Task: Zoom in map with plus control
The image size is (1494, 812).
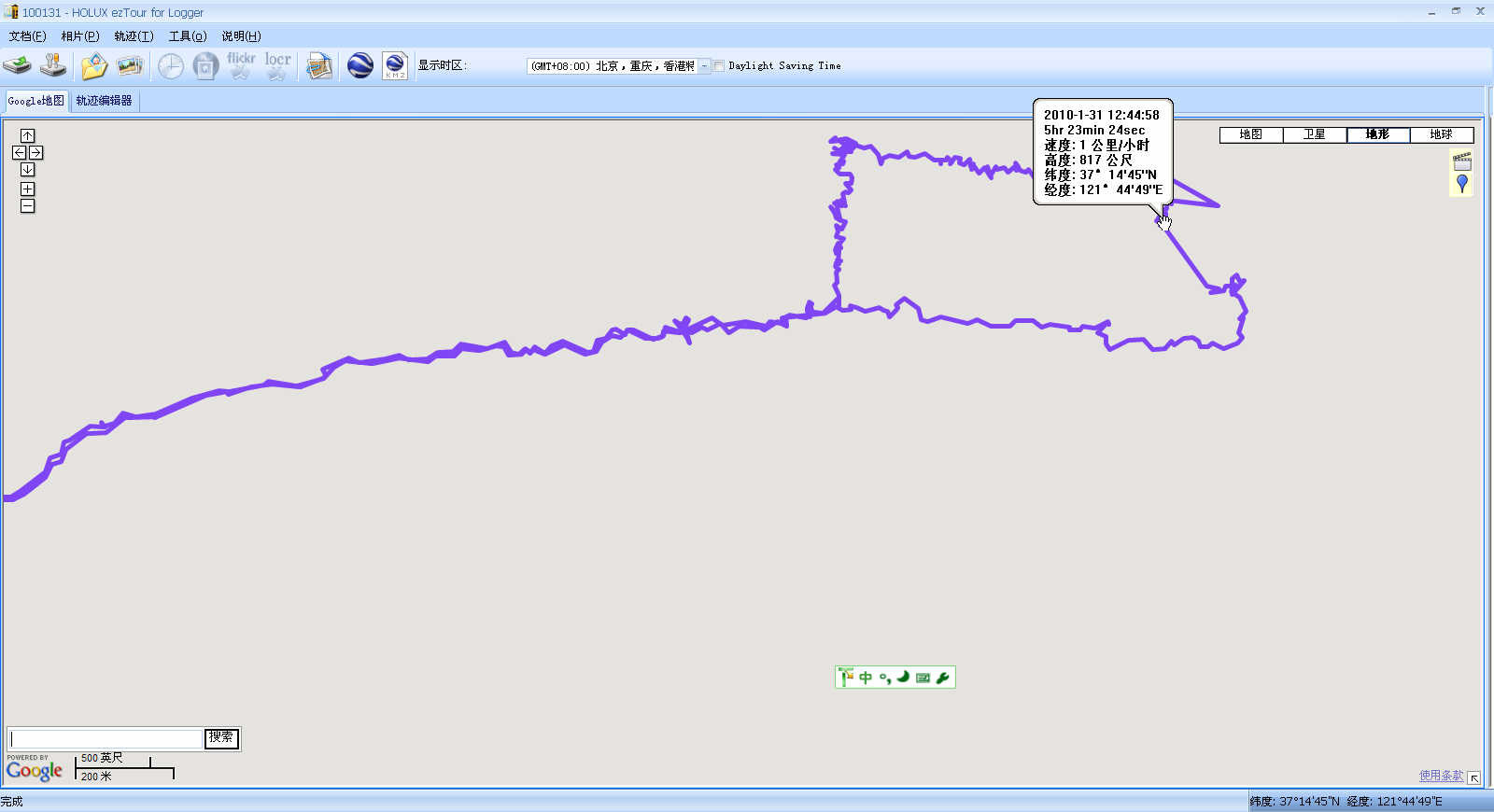Action: (x=27, y=189)
